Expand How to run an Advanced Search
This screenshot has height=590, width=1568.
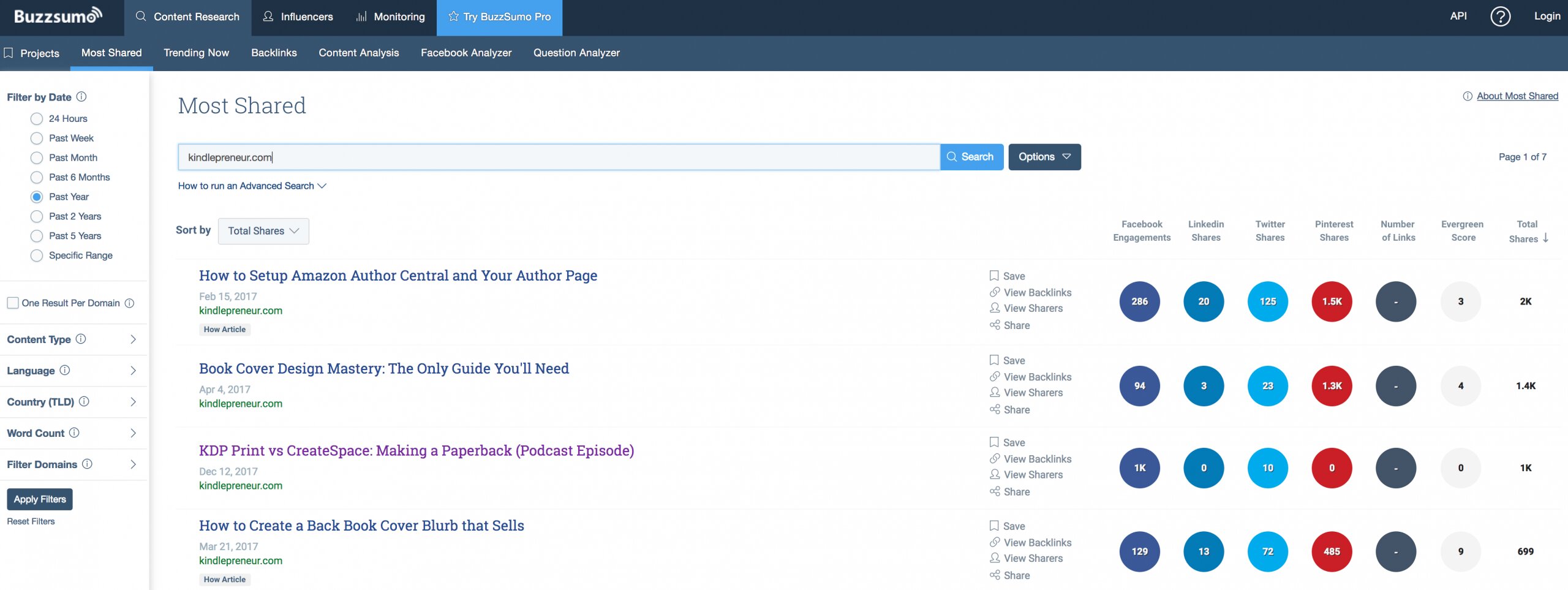(252, 186)
